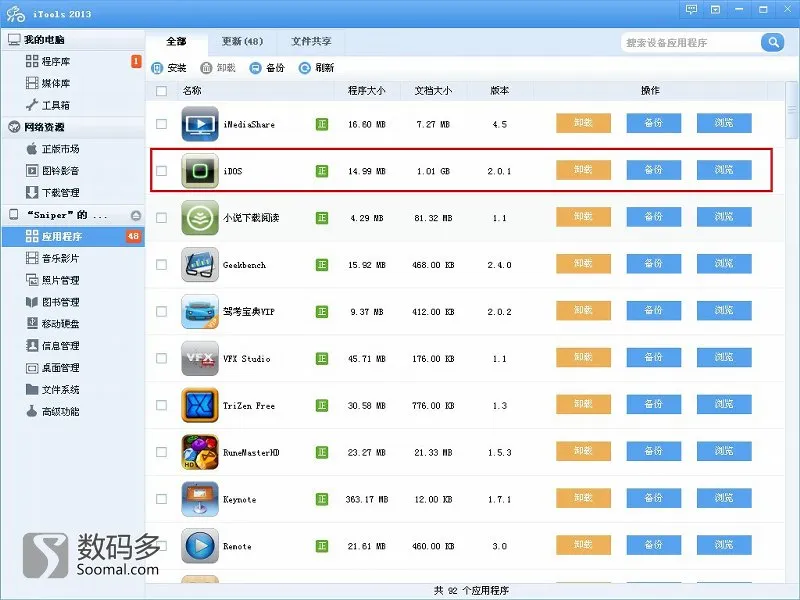Sort by the 文档大小 column header
Image resolution: width=800 pixels, height=600 pixels.
(x=433, y=91)
